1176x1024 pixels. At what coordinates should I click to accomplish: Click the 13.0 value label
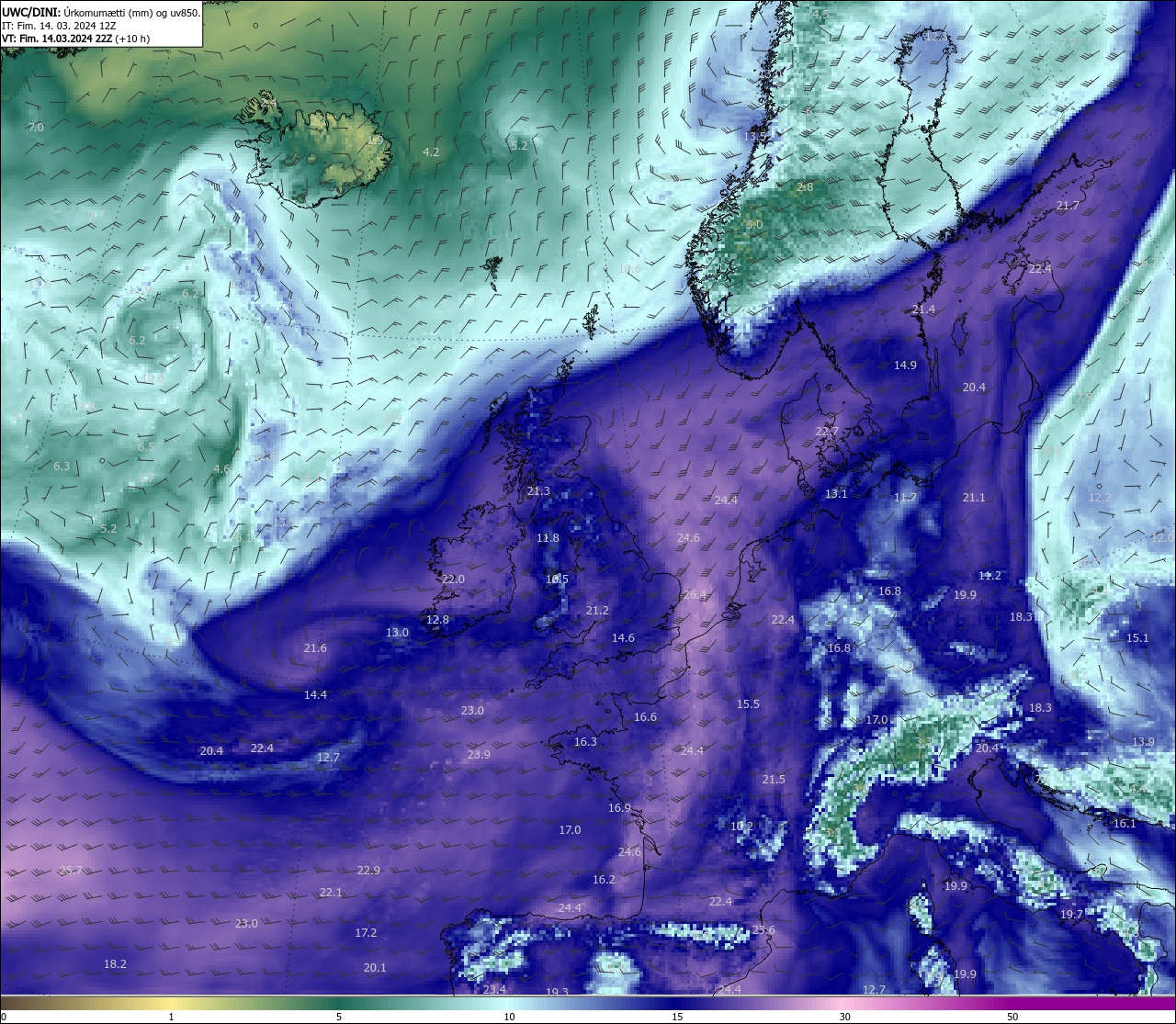coord(397,632)
